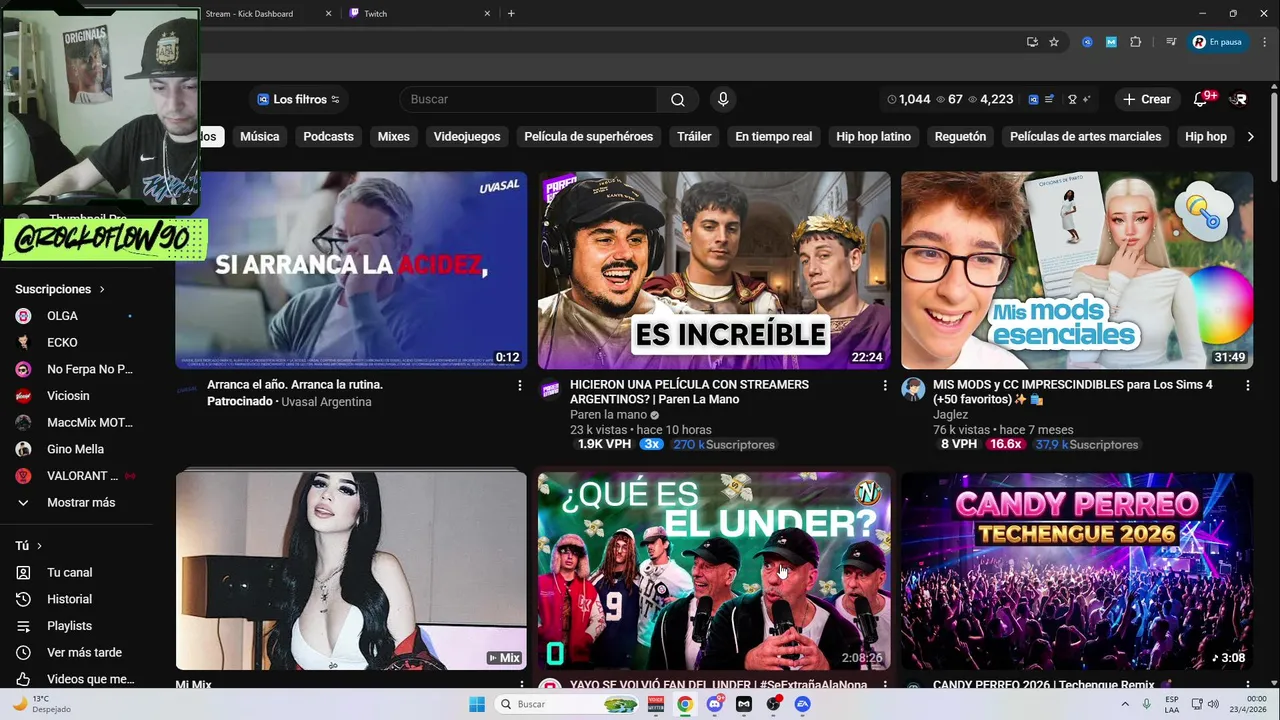The width and height of the screenshot is (1280, 720).
Task: Open the Películas de artes marciales chip
Action: (1085, 137)
